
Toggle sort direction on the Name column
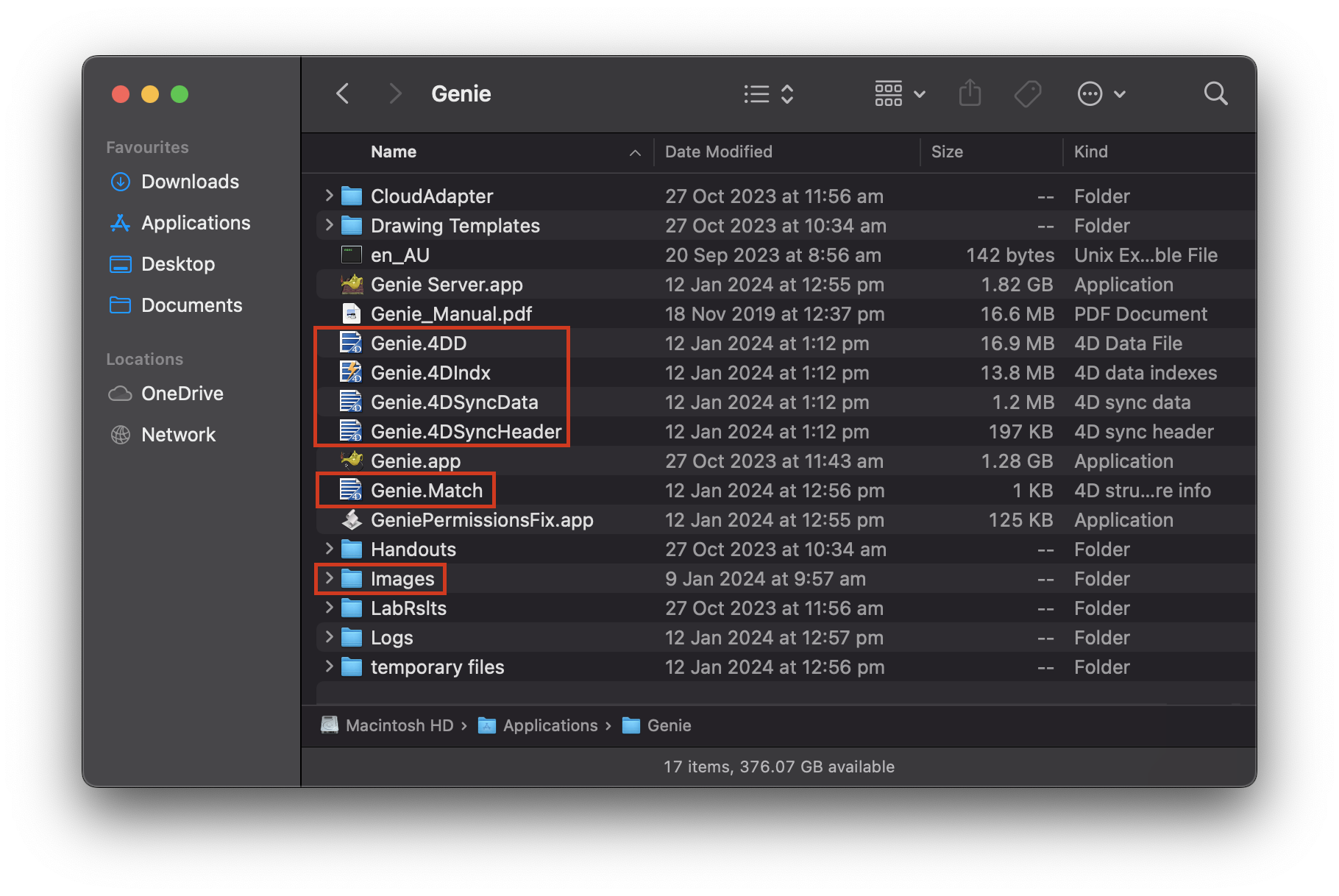635,152
